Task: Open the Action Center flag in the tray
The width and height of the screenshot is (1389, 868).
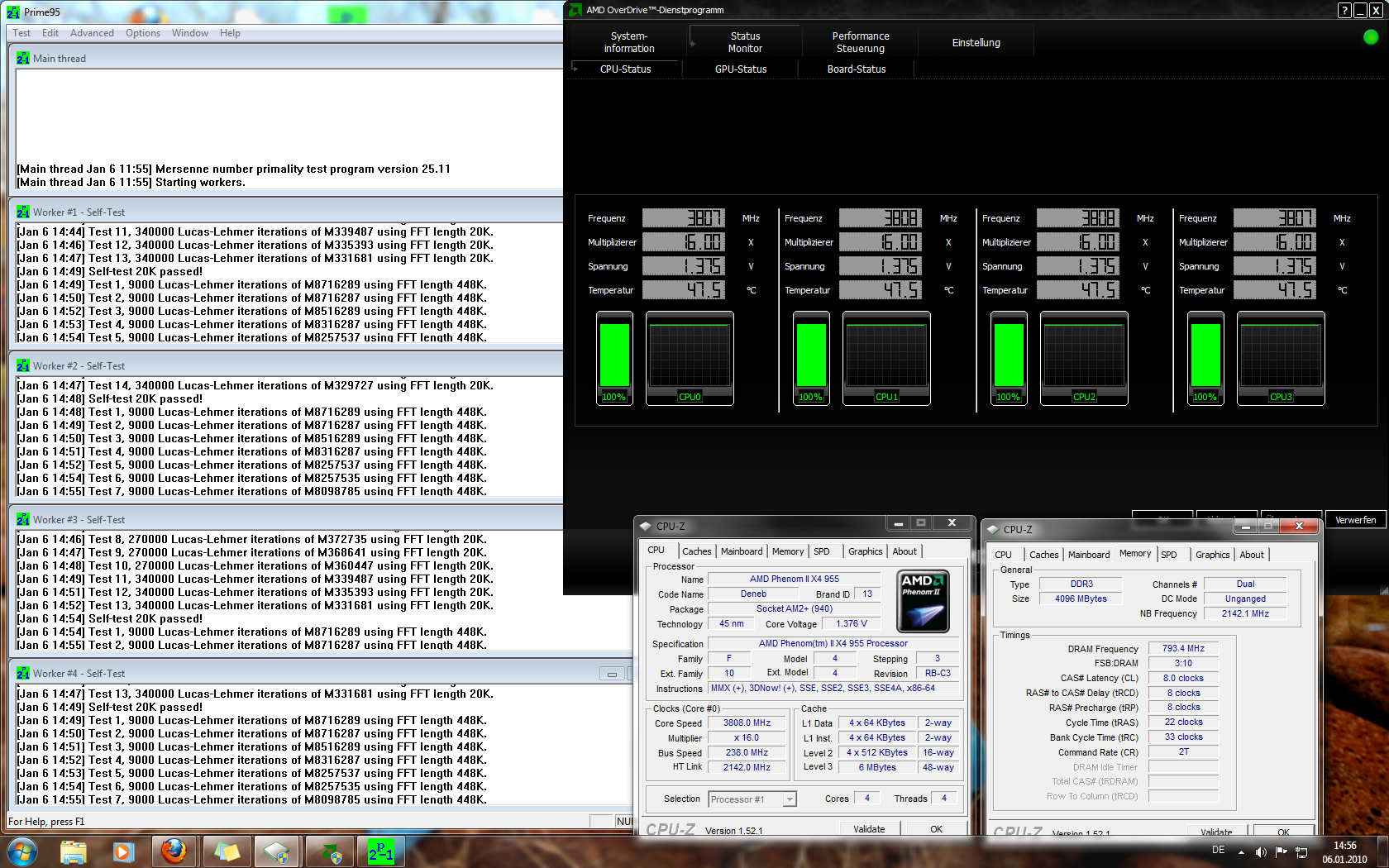Action: click(1281, 852)
